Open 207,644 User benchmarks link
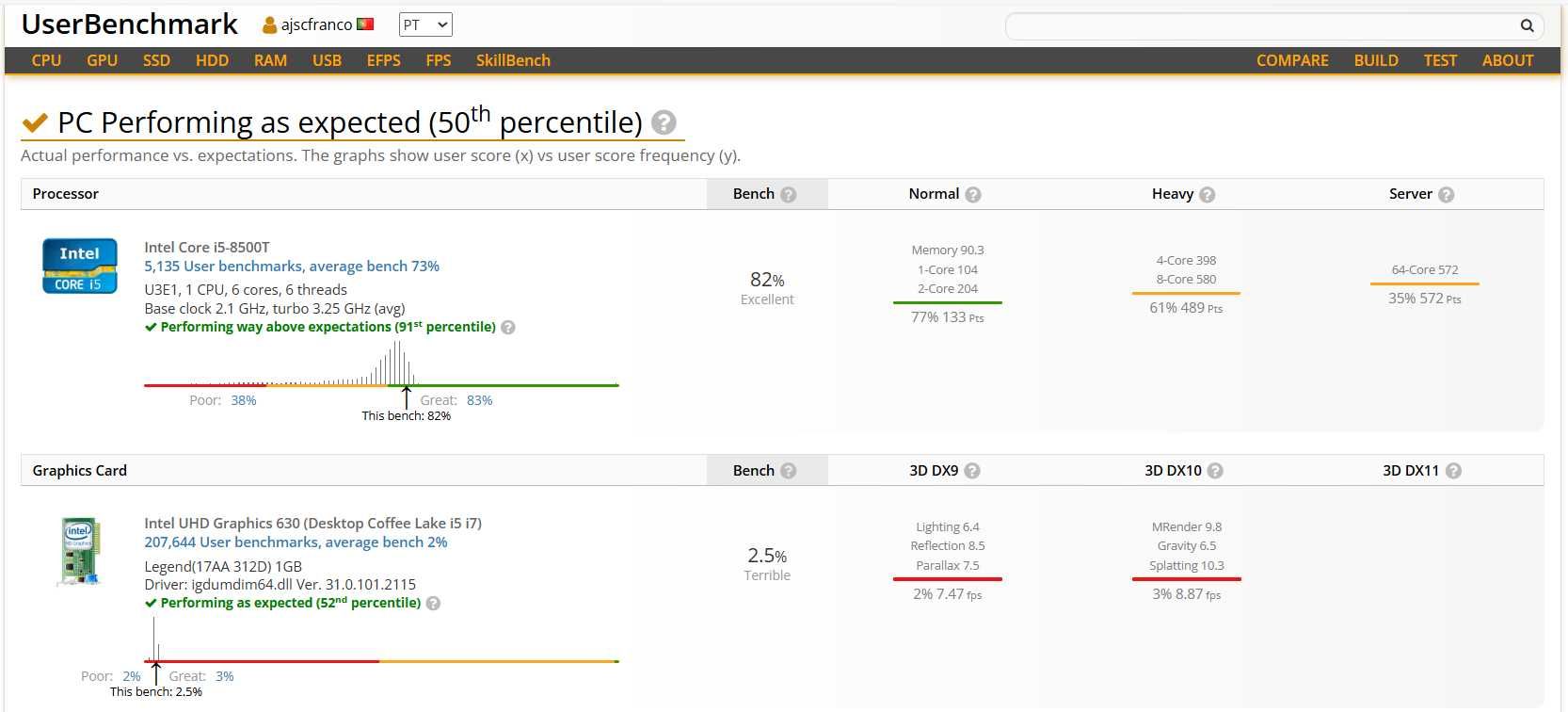 pos(296,542)
